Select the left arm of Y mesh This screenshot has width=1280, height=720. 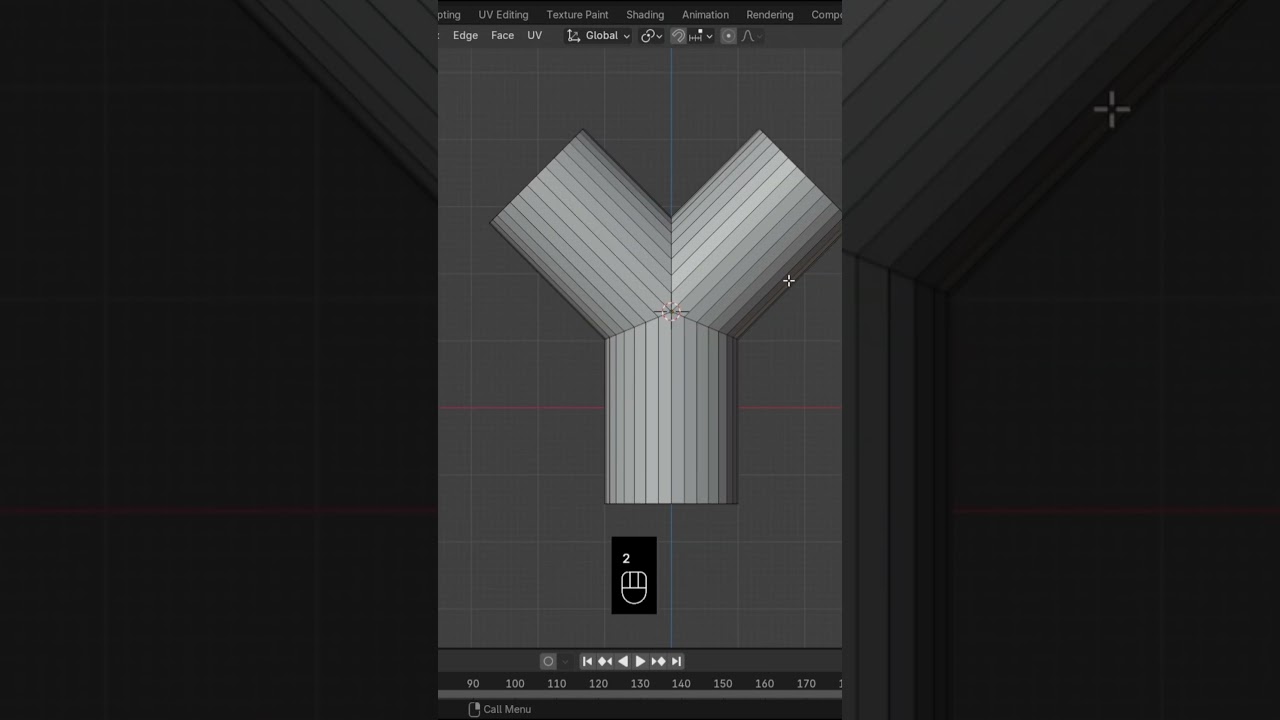[x=581, y=234]
